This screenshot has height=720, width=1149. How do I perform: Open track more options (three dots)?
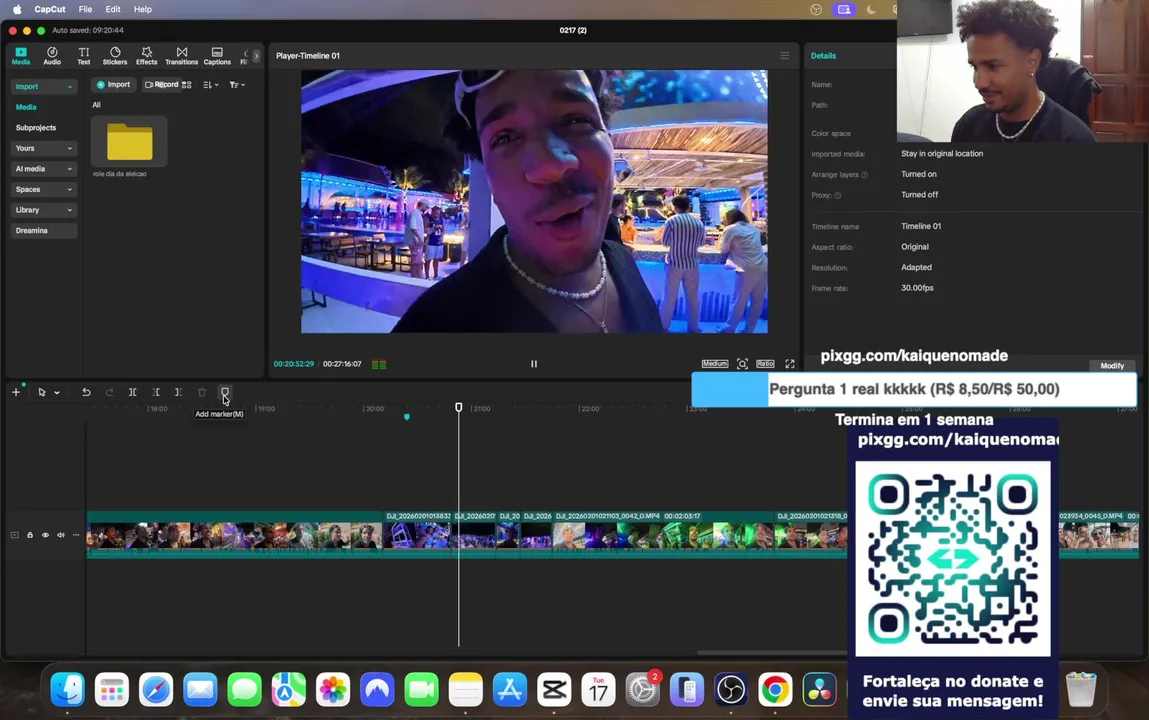click(x=76, y=535)
